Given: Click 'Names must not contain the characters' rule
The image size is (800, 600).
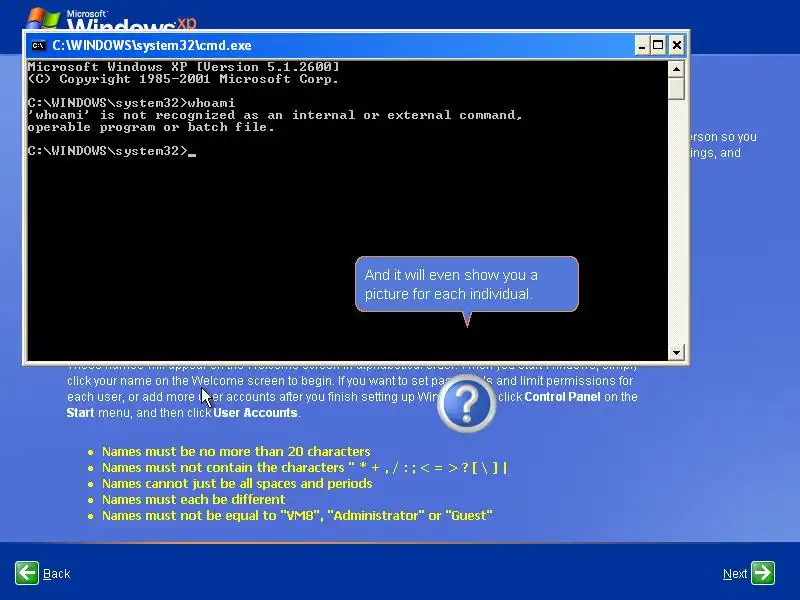Looking at the screenshot, I should click(305, 467).
